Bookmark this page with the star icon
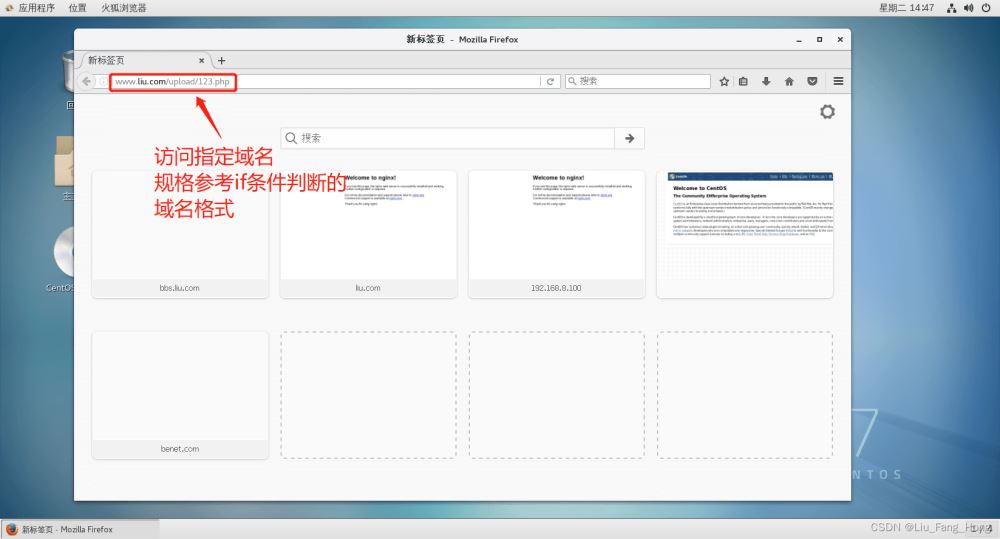1000x539 pixels. pyautogui.click(x=724, y=81)
